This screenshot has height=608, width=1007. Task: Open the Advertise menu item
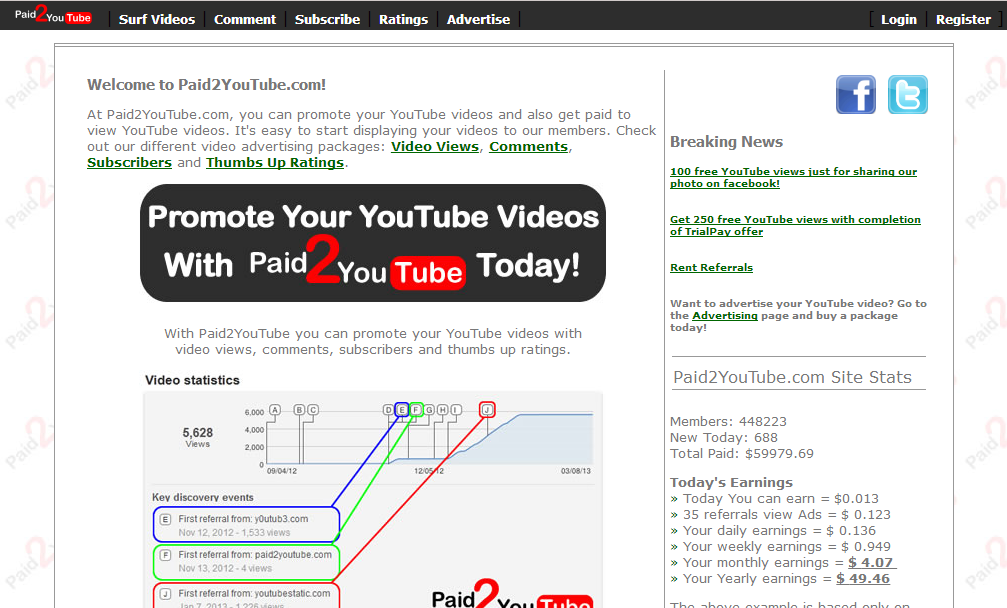(x=478, y=18)
